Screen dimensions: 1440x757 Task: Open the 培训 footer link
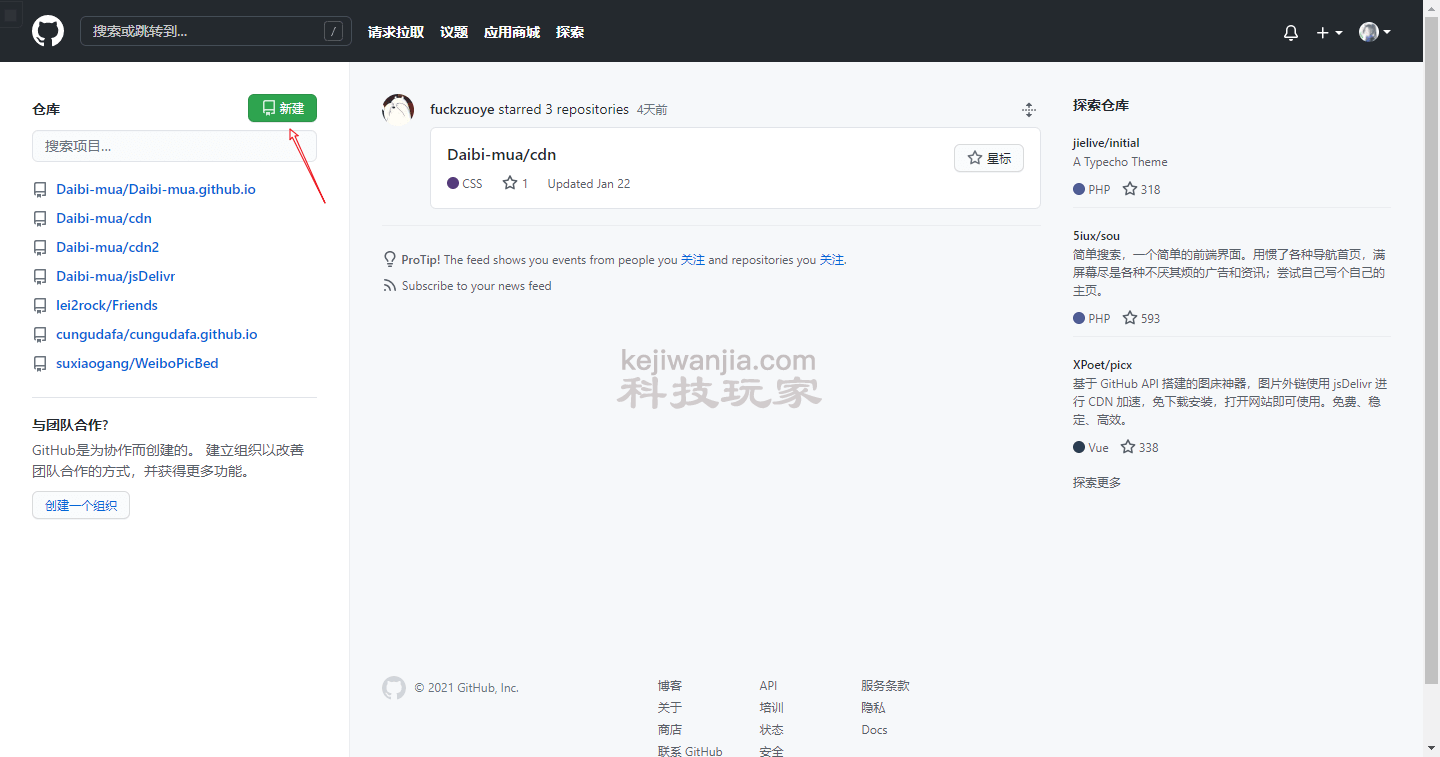coord(771,708)
